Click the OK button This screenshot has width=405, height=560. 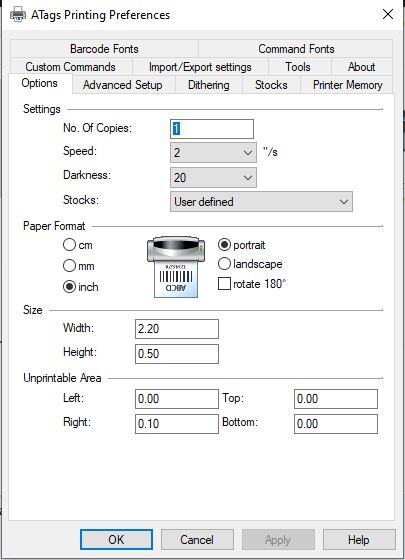(x=116, y=540)
